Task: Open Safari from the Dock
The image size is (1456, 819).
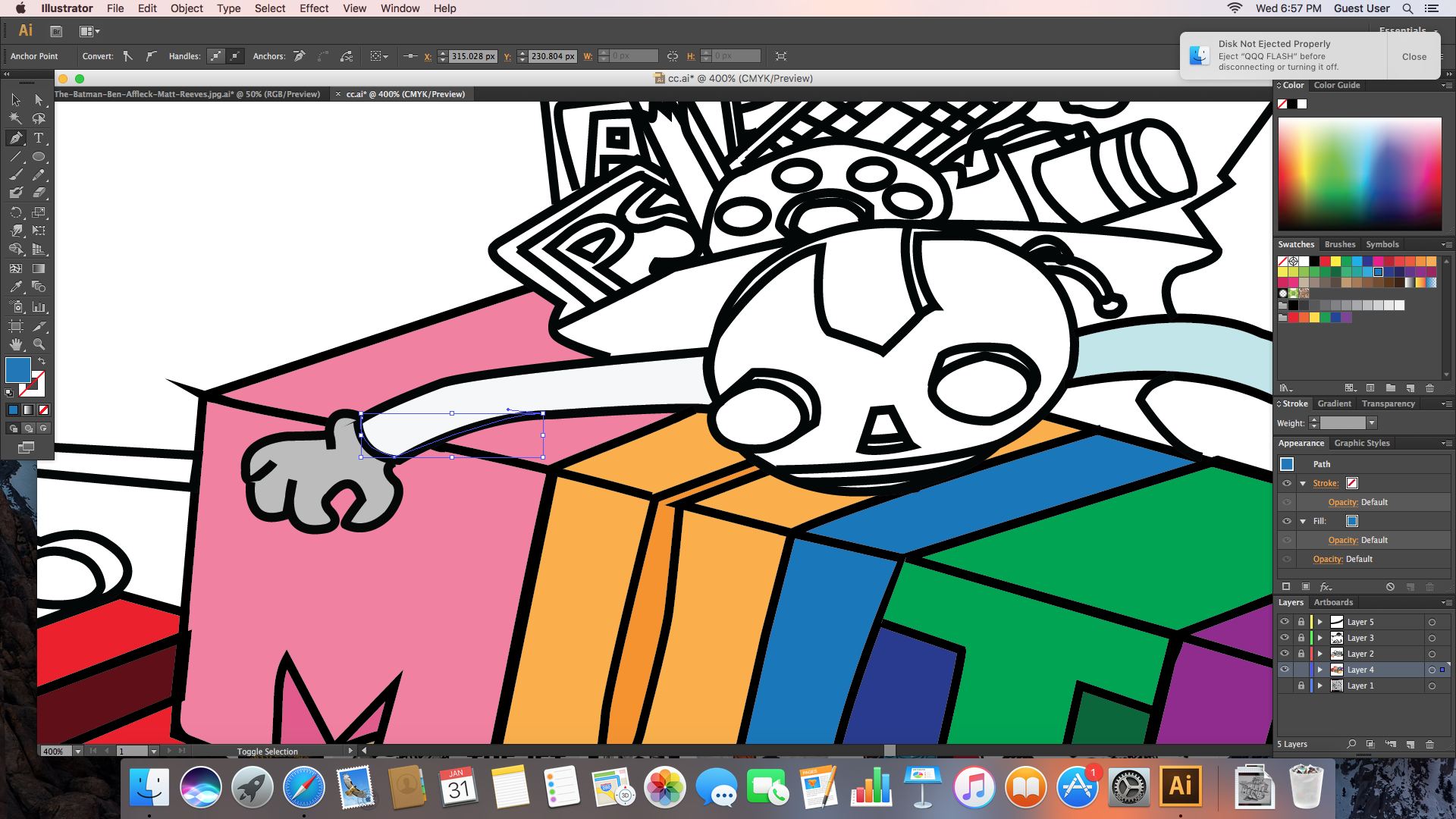Action: pyautogui.click(x=303, y=786)
